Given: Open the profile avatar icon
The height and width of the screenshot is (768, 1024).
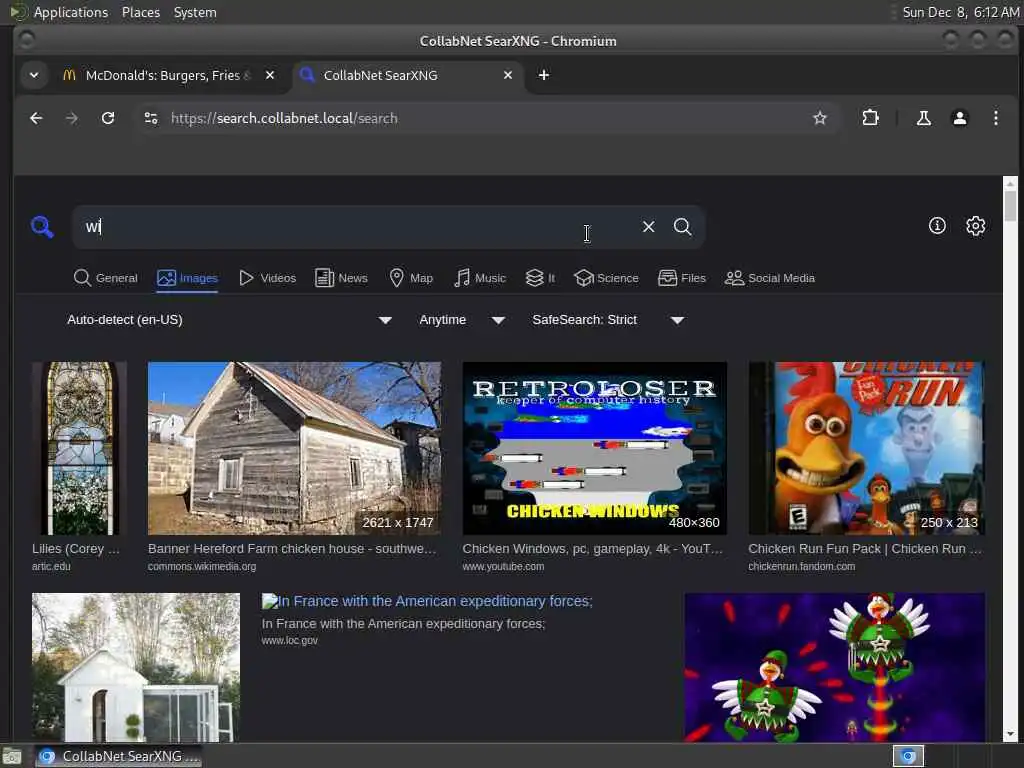Looking at the screenshot, I should click(x=959, y=118).
